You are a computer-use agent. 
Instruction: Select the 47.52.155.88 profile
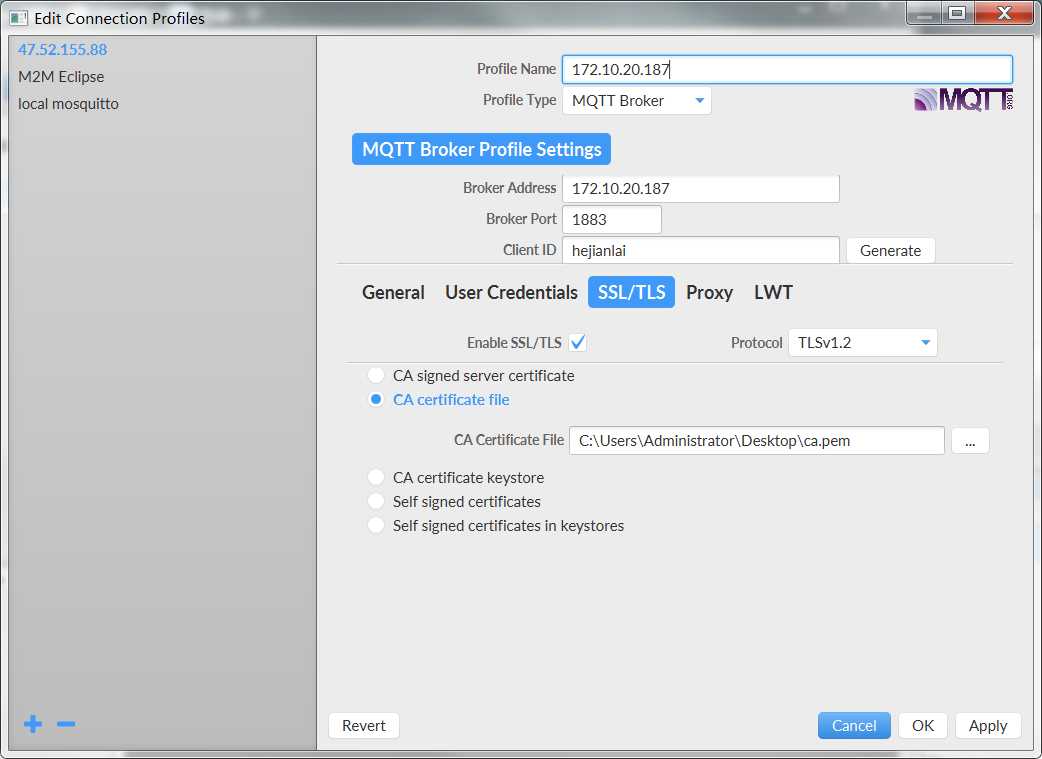coord(62,49)
